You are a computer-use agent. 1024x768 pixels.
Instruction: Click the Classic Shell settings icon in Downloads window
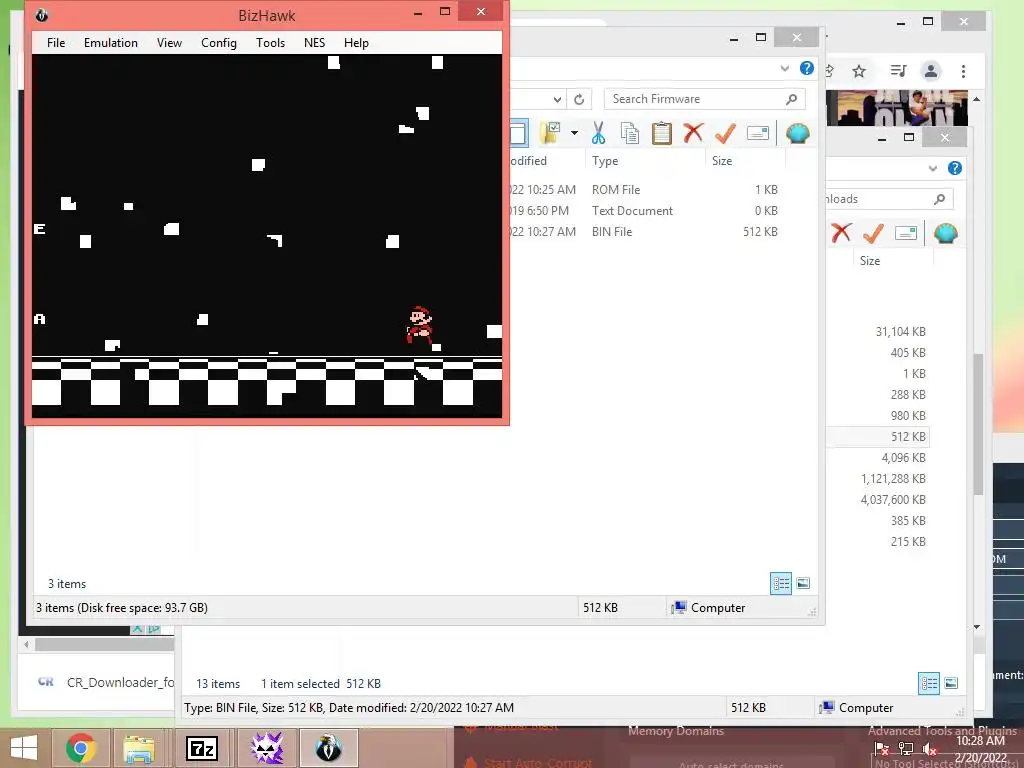pyautogui.click(x=945, y=233)
